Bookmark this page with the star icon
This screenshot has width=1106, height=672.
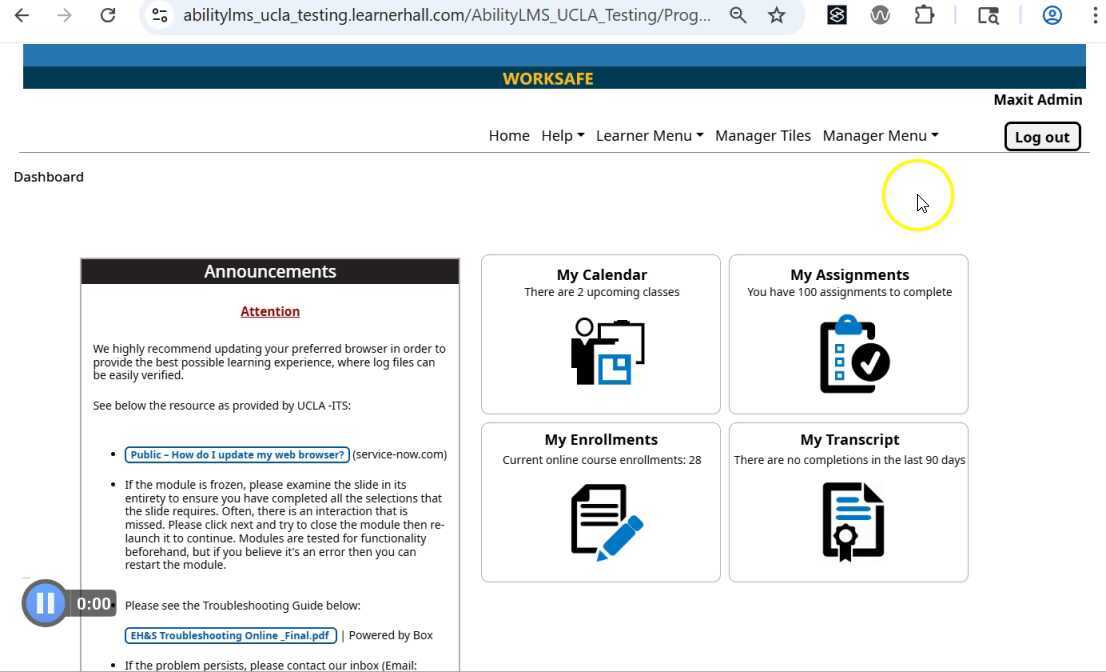click(x=777, y=15)
